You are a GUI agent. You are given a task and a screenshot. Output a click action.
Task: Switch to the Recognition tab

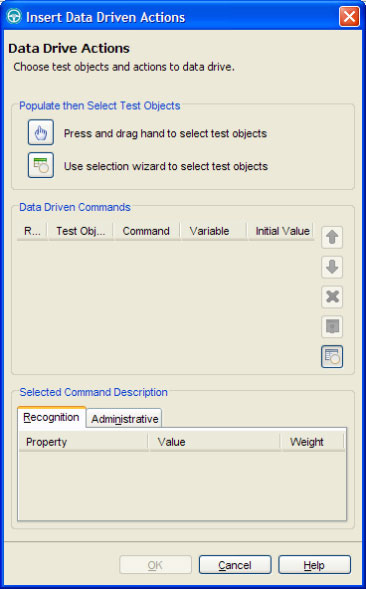(x=51, y=417)
